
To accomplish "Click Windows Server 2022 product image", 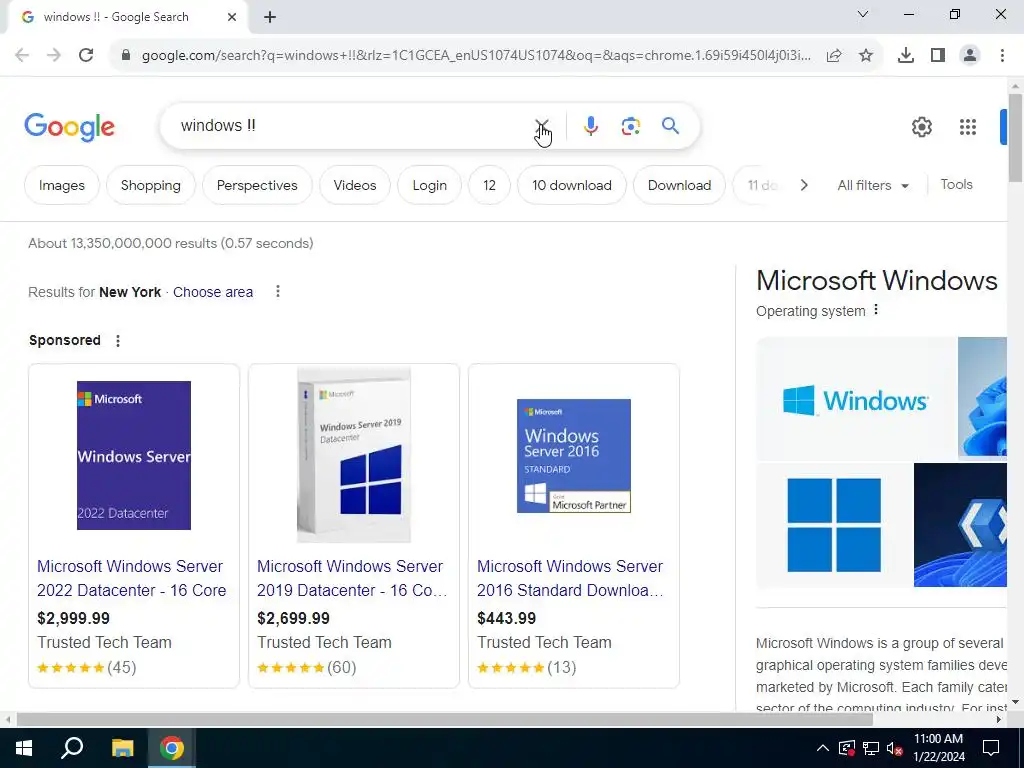I will [134, 455].
